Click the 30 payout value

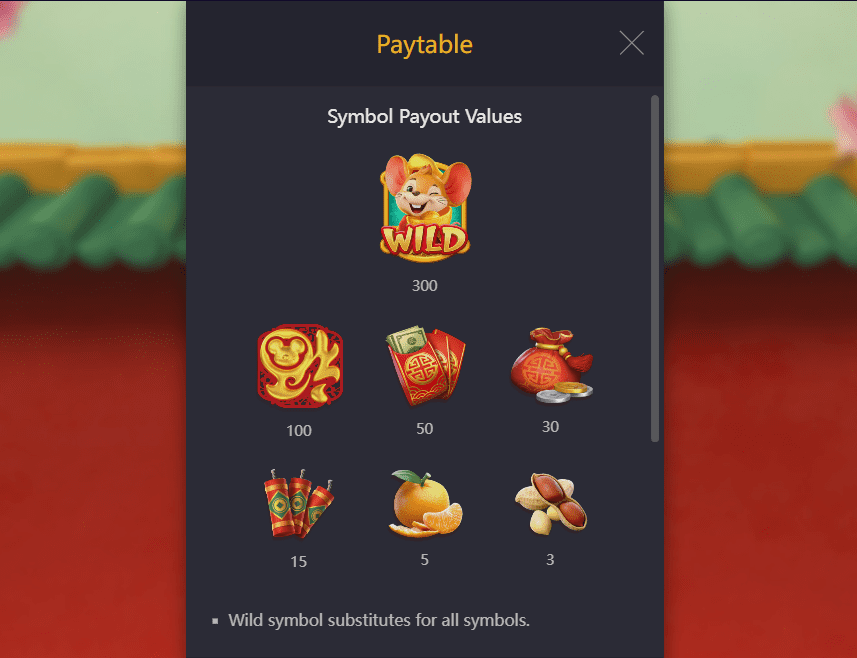(x=550, y=427)
